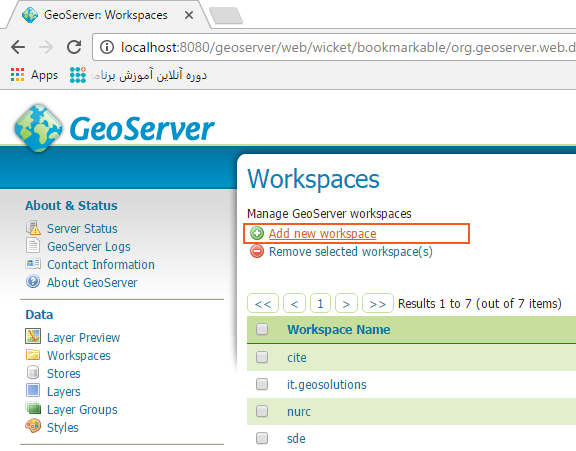Open the nurc workspace link

[x=299, y=412]
